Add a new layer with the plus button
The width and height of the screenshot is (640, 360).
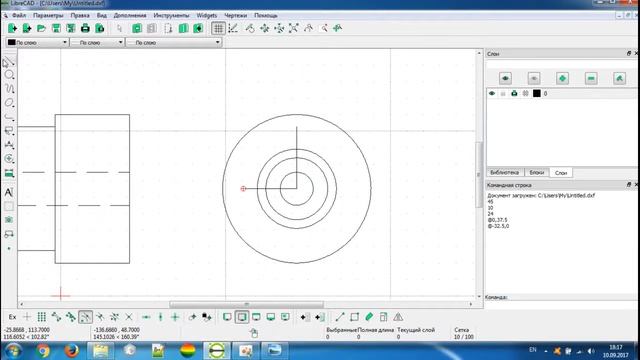coord(562,78)
